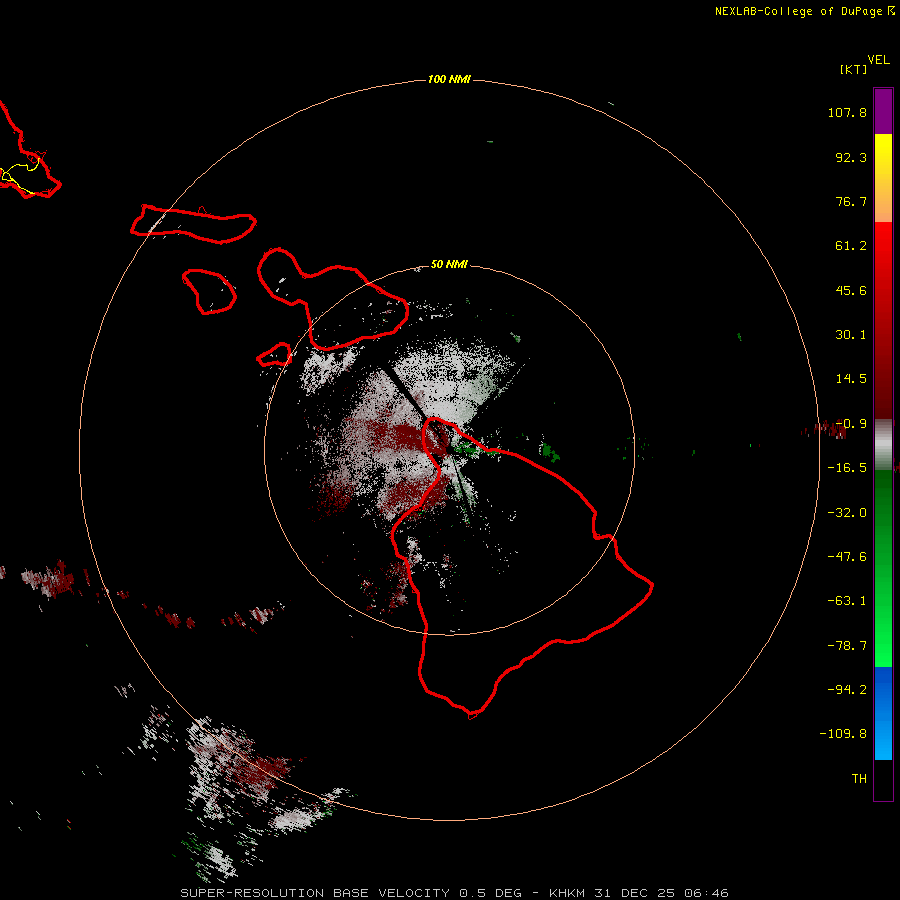Image resolution: width=900 pixels, height=900 pixels.
Task: Click the TH legend label
Action: click(859, 779)
